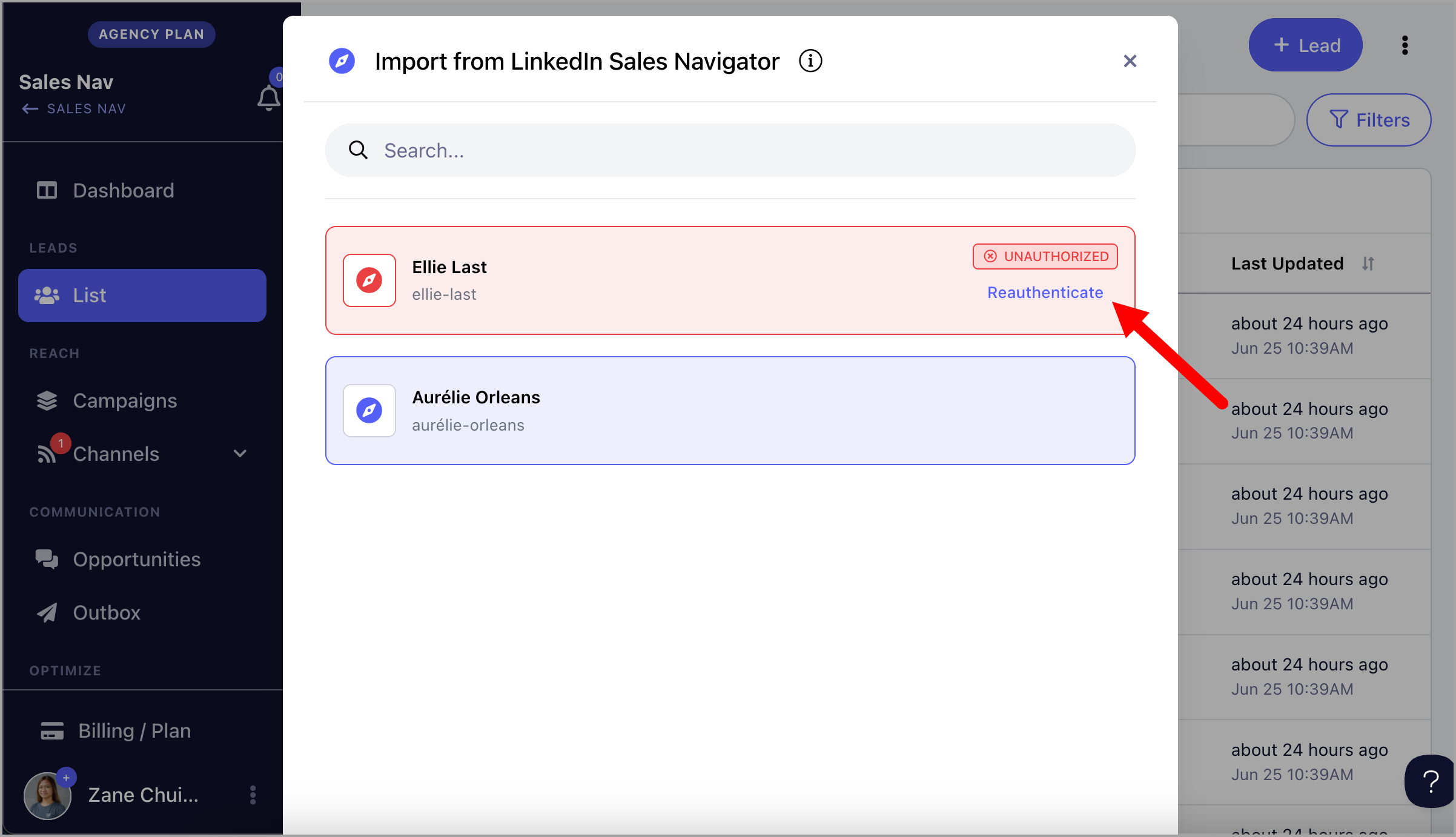Image resolution: width=1456 pixels, height=837 pixels.
Task: Go to Dashboard in the sidebar
Action: pyautogui.click(x=123, y=191)
